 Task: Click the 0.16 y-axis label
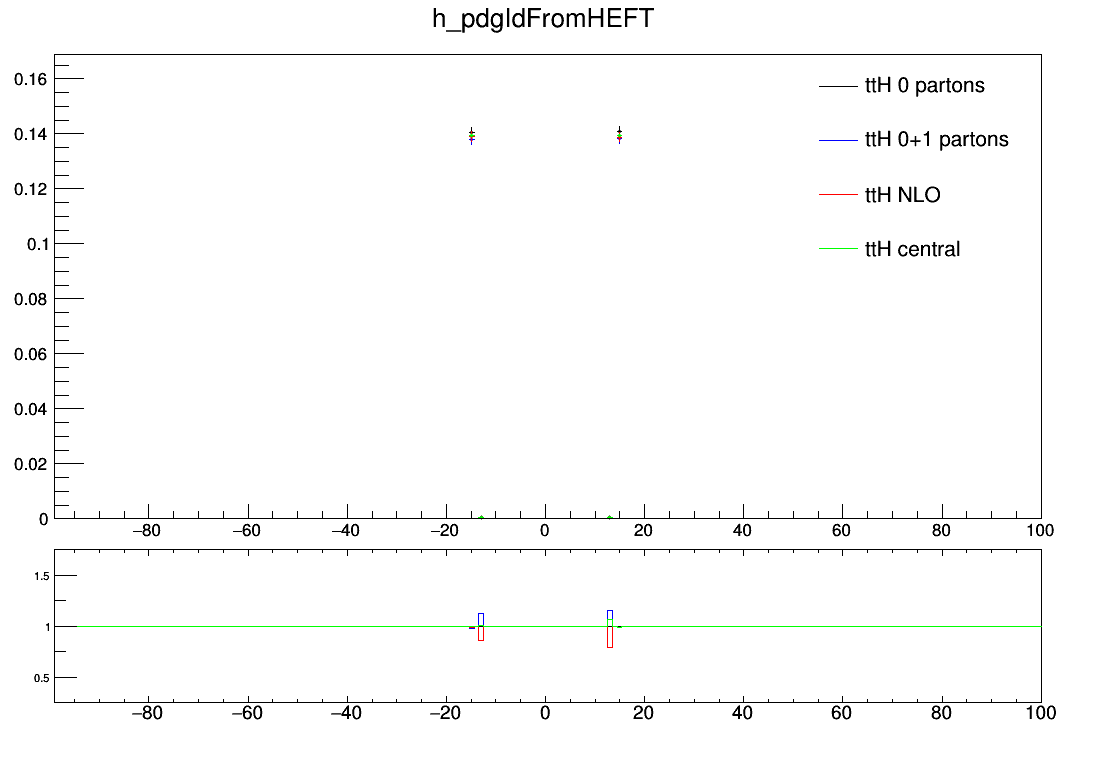click(x=31, y=79)
